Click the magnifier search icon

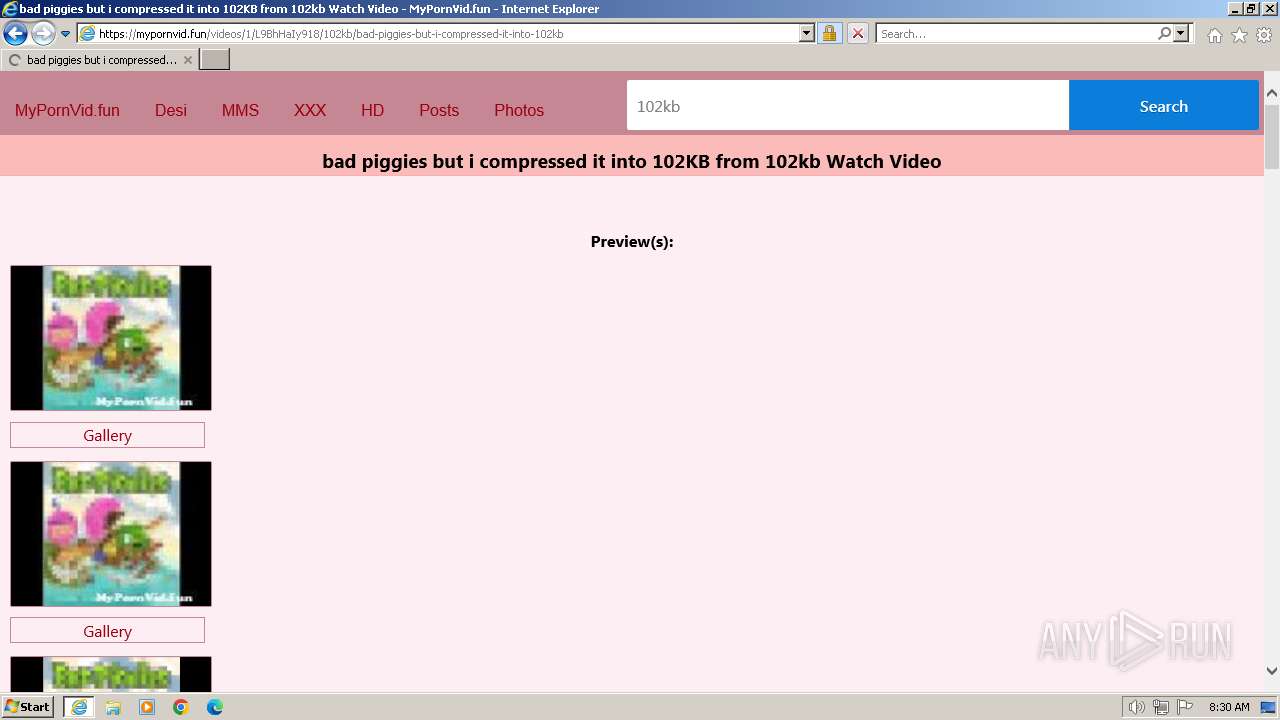(1164, 34)
